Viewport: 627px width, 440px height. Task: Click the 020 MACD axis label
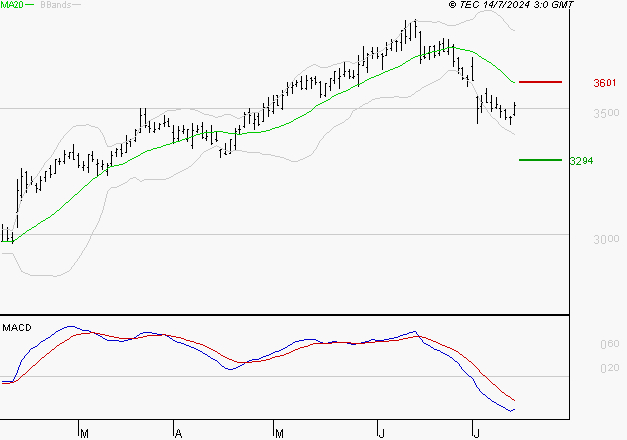point(609,368)
